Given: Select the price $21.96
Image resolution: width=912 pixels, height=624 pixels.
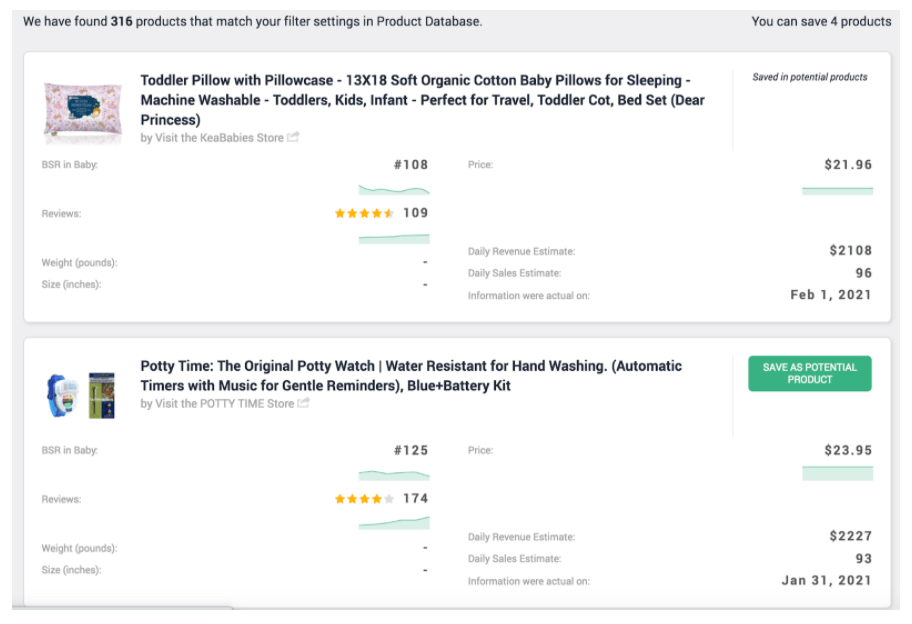Looking at the screenshot, I should coord(848,165).
